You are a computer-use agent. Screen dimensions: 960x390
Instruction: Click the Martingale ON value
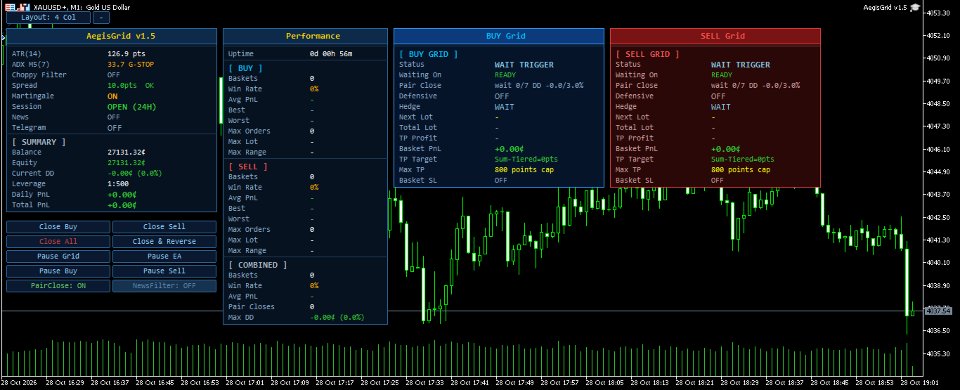(113, 96)
